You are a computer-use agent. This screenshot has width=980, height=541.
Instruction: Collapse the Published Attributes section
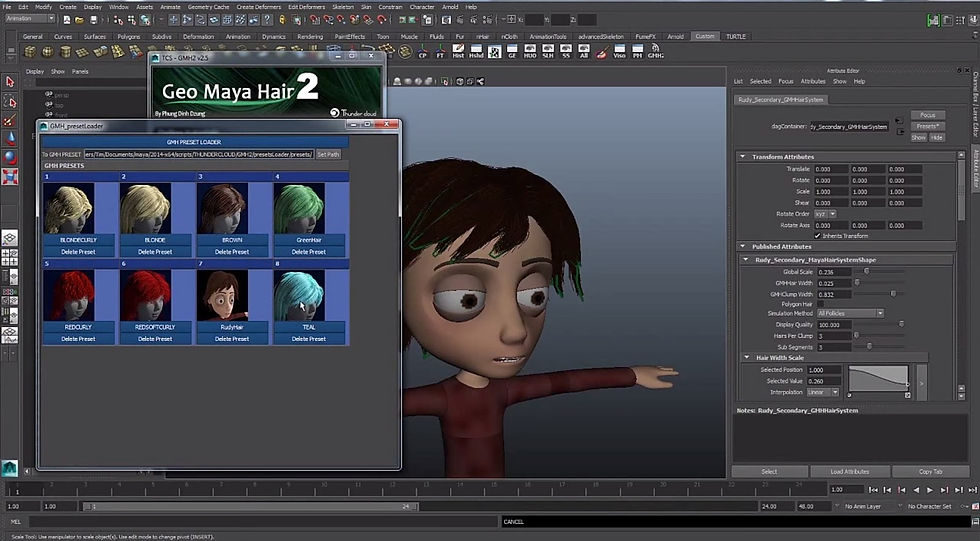(742, 247)
